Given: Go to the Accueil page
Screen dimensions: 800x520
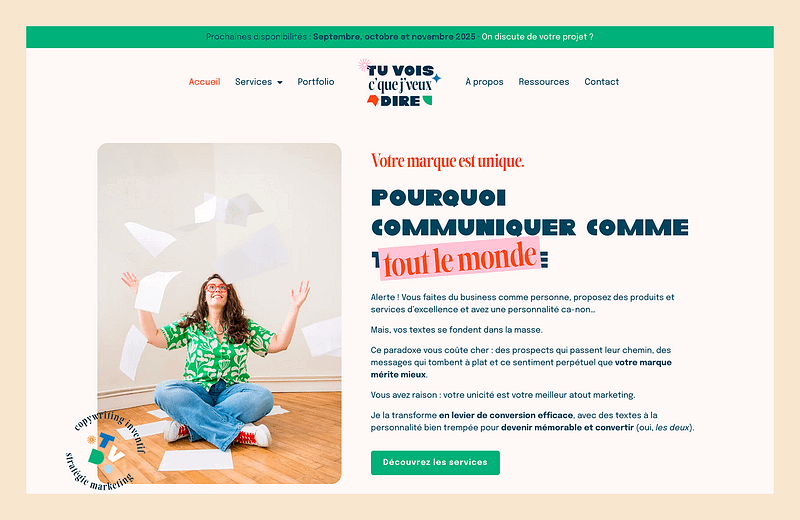Looking at the screenshot, I should point(205,82).
